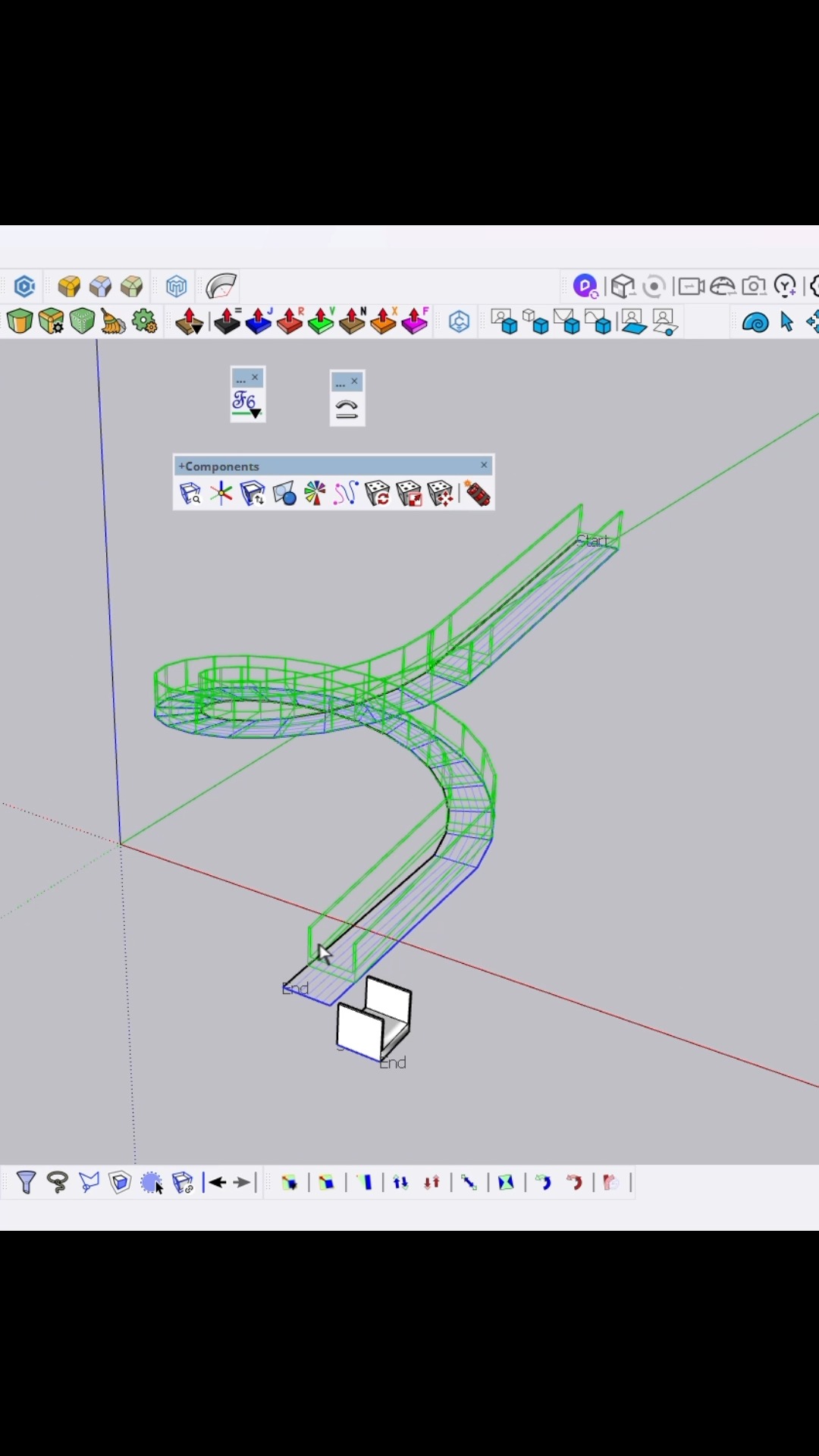This screenshot has height=1456, width=819.
Task: Click the dice with red refresh arrows
Action: coord(377,494)
